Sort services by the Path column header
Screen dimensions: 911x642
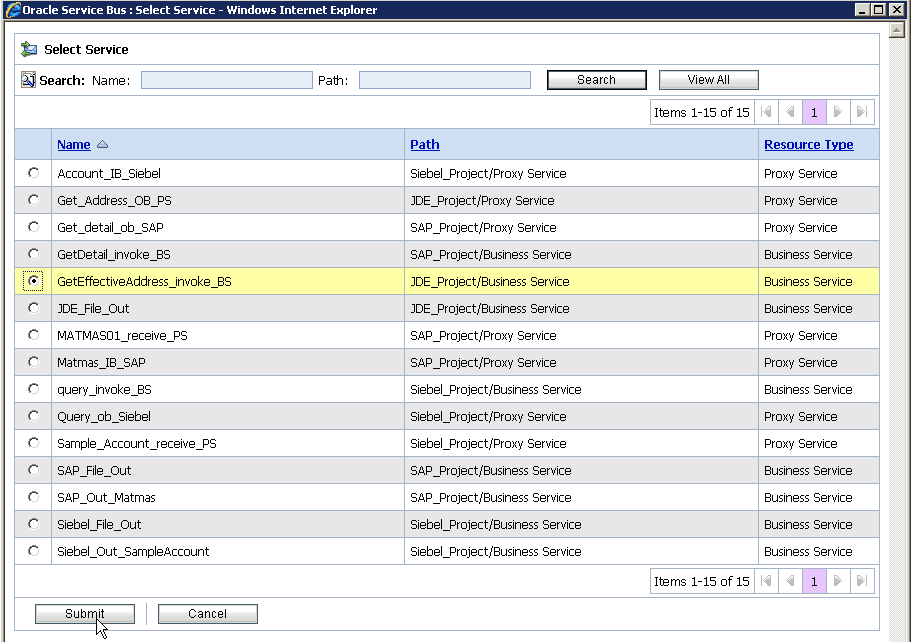(x=424, y=144)
